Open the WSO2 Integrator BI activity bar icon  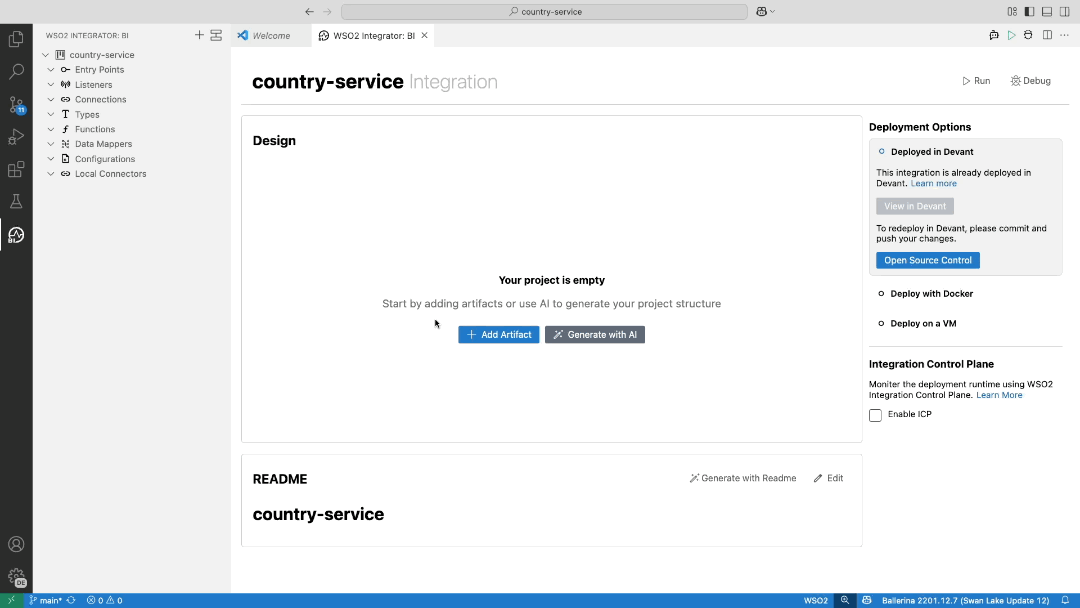(x=16, y=236)
